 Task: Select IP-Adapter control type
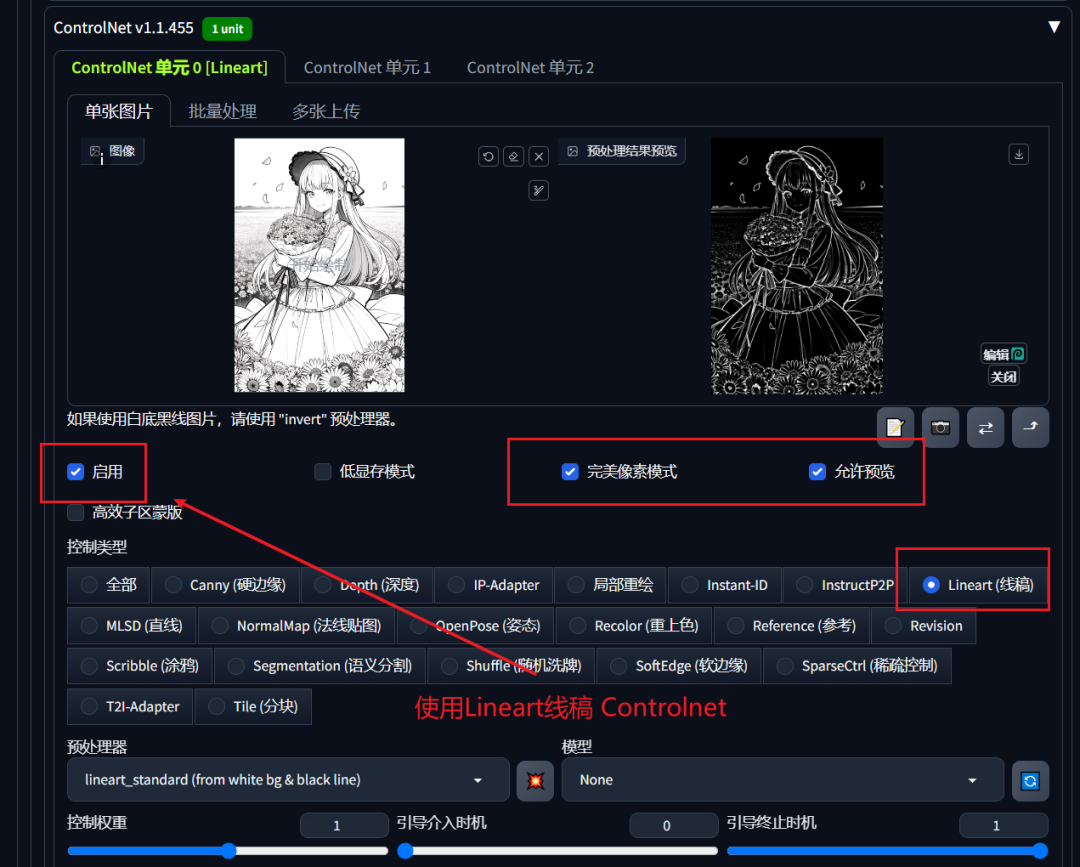494,585
